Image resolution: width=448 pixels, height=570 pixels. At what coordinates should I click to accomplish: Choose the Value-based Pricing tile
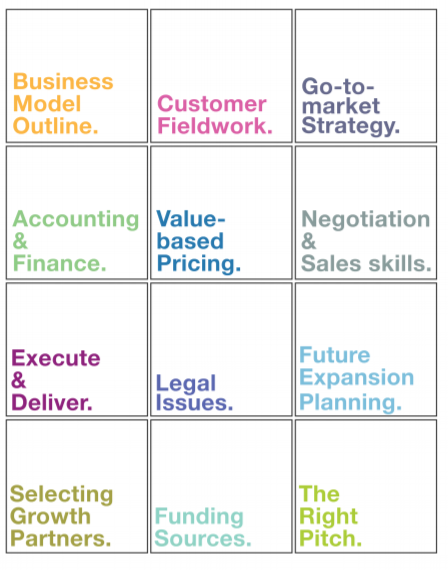[x=221, y=213]
